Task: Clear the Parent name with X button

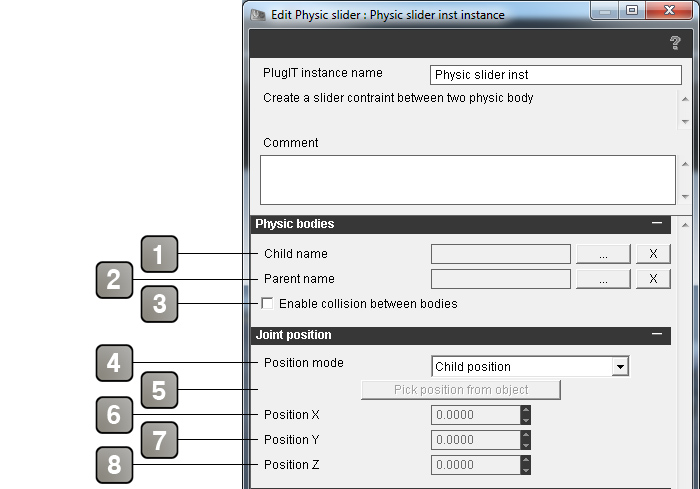Action: click(x=653, y=279)
